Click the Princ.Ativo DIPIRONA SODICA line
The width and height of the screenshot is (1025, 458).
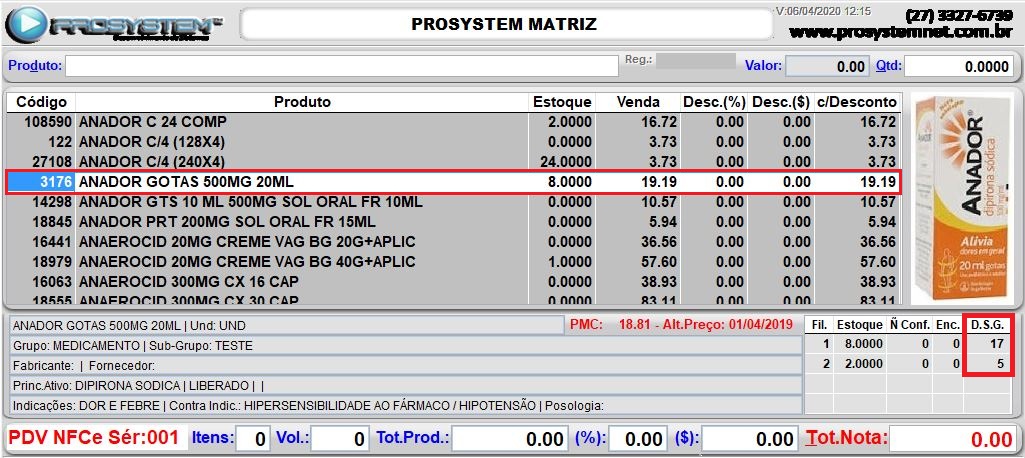coord(405,386)
